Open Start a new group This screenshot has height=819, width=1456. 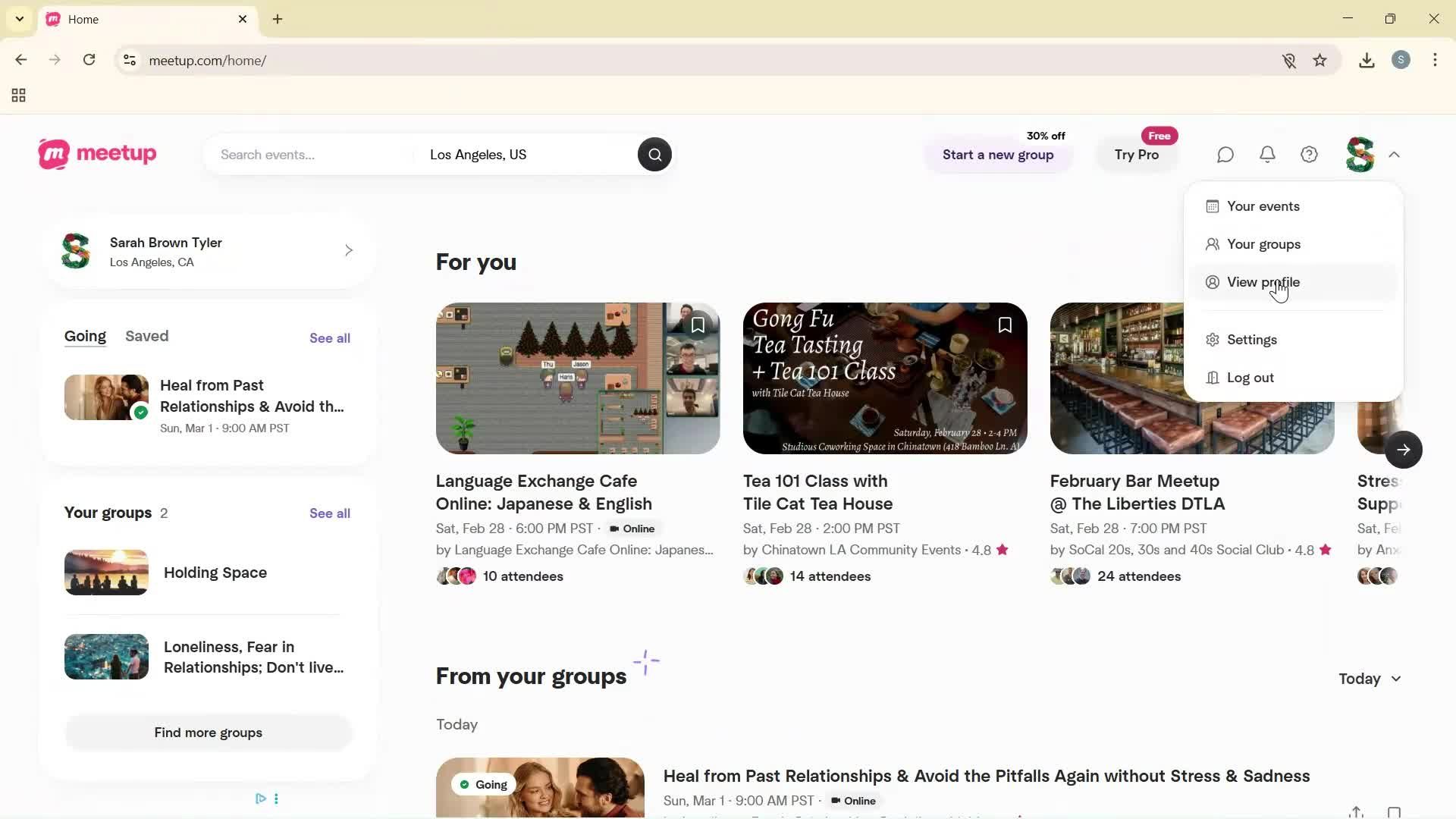998,155
